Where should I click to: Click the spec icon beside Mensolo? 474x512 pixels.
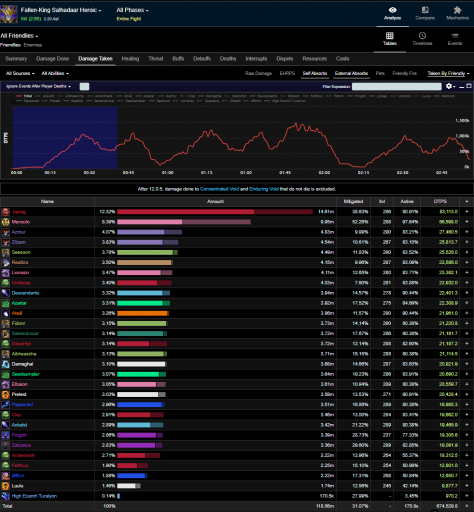click(5, 222)
